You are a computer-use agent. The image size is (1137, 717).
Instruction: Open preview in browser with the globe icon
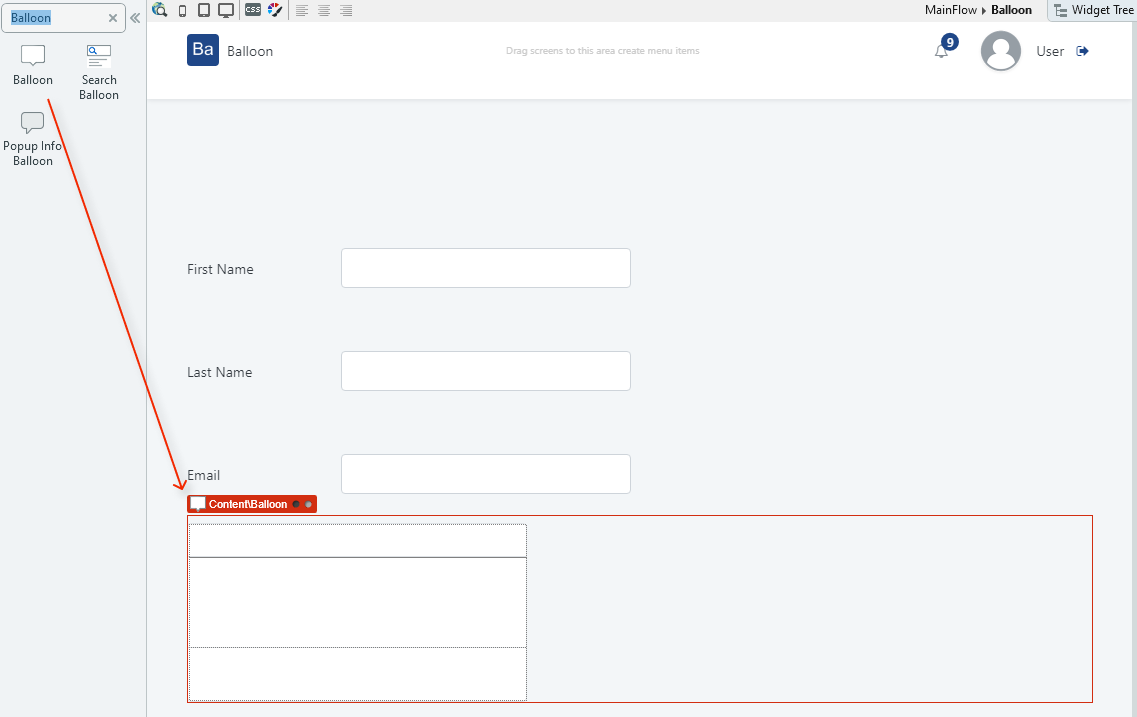point(160,10)
